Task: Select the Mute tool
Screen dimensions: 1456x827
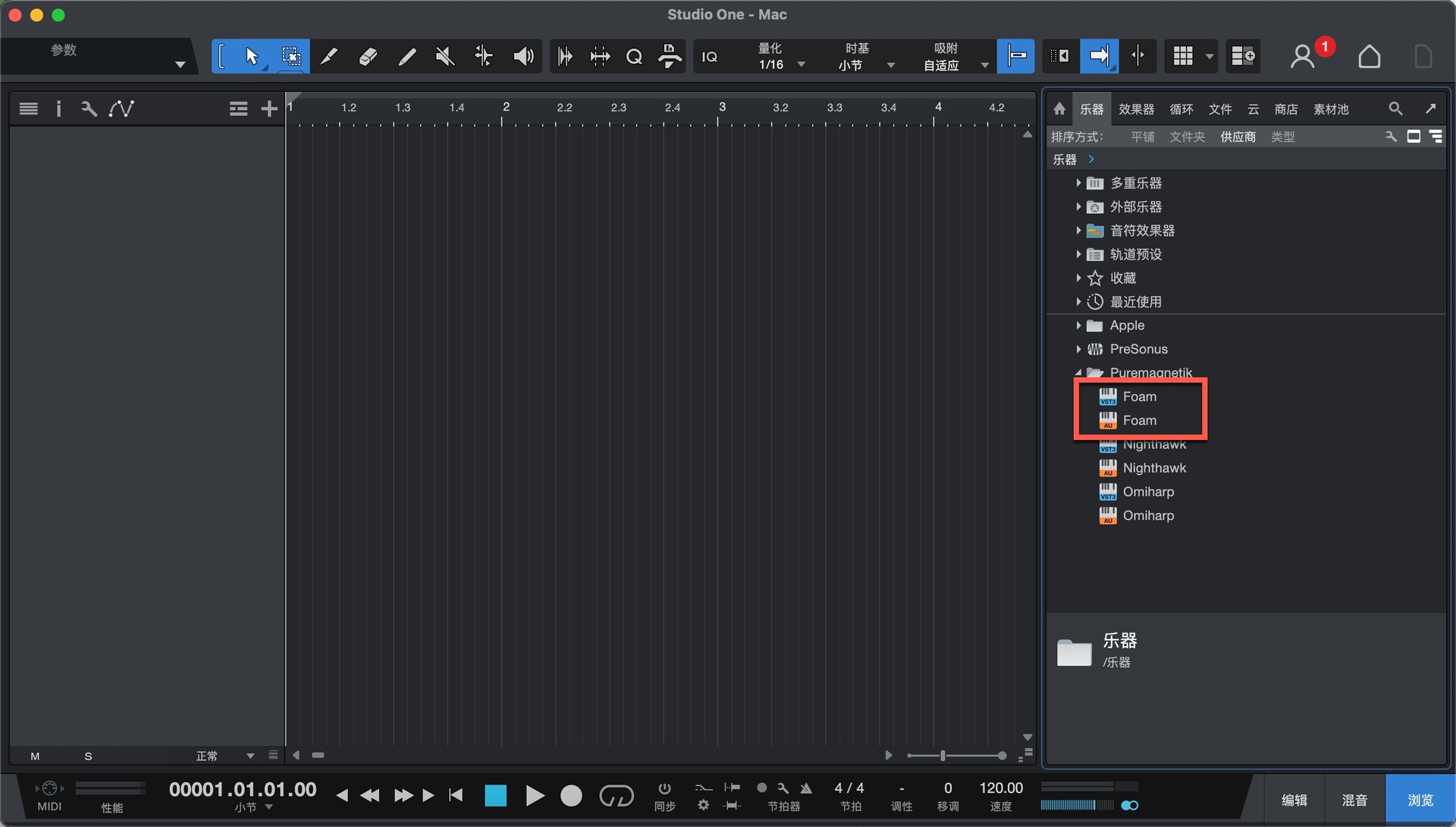Action: (445, 56)
